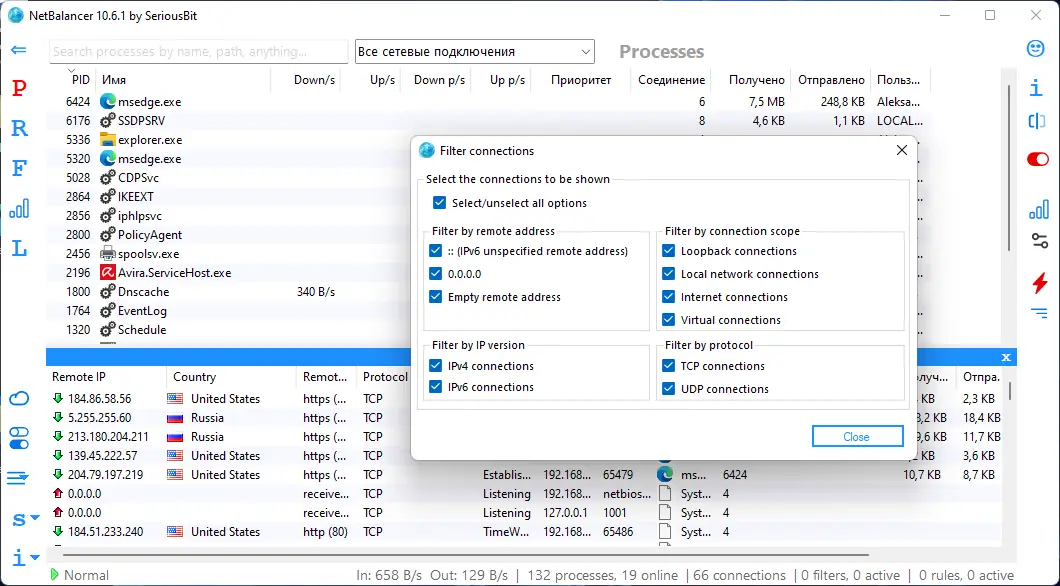Sort by Получено column header
1060x586 pixels.
[756, 80]
